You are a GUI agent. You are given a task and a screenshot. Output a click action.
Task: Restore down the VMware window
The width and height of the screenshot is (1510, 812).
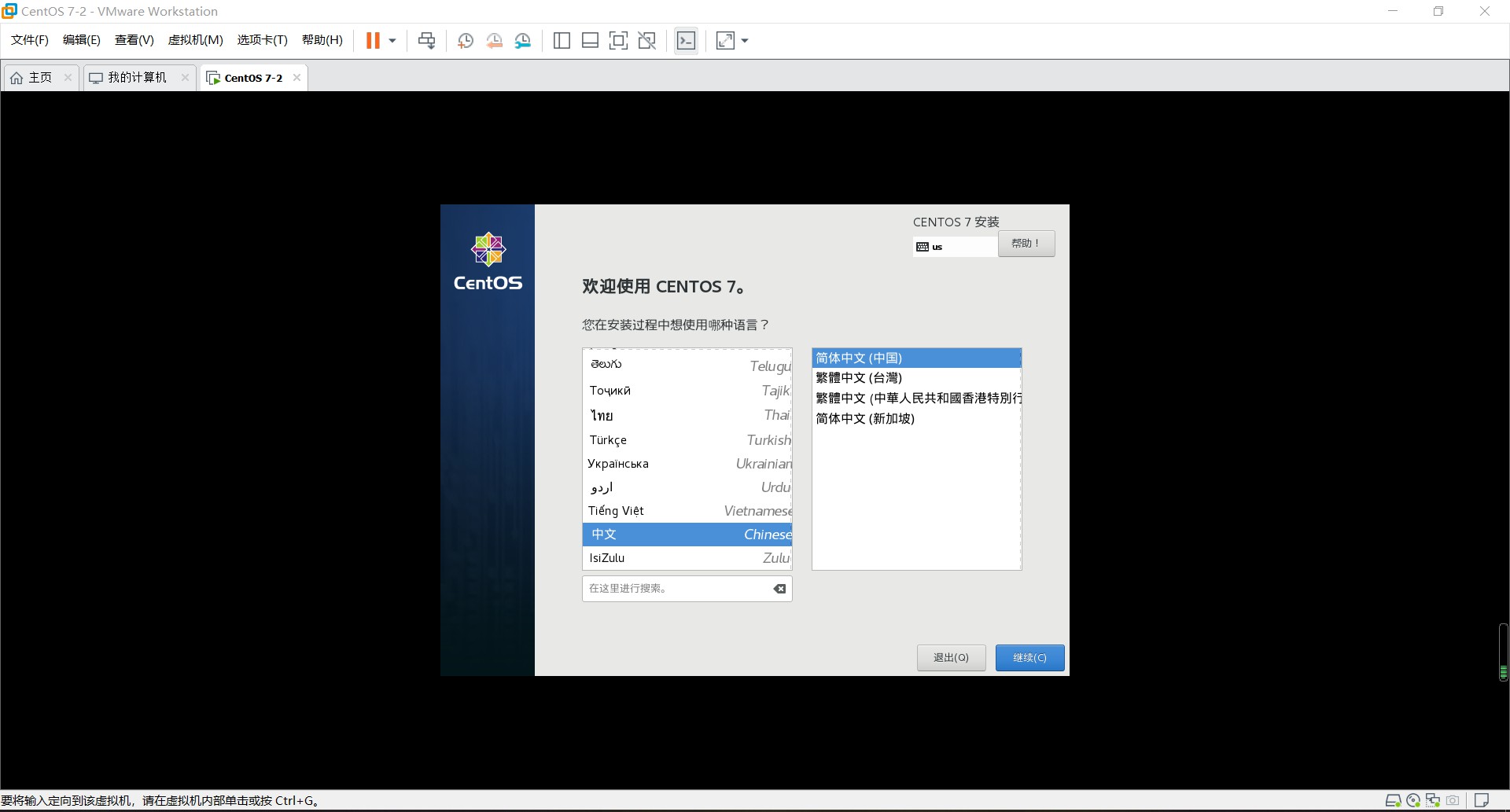click(1438, 11)
